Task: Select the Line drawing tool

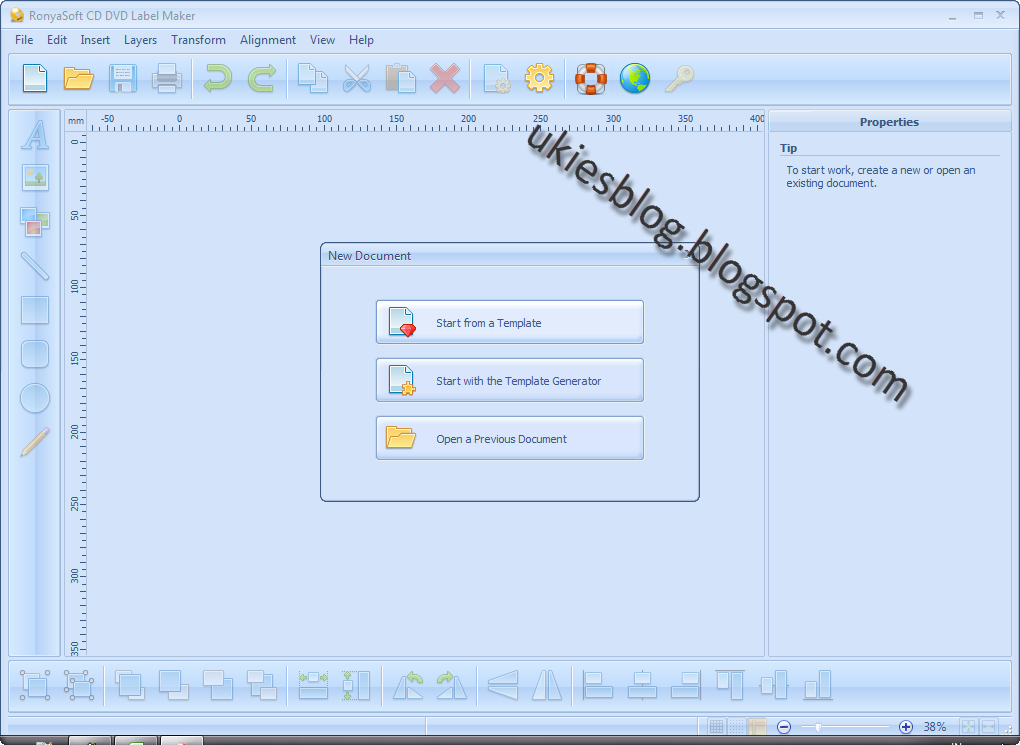Action: [34, 267]
